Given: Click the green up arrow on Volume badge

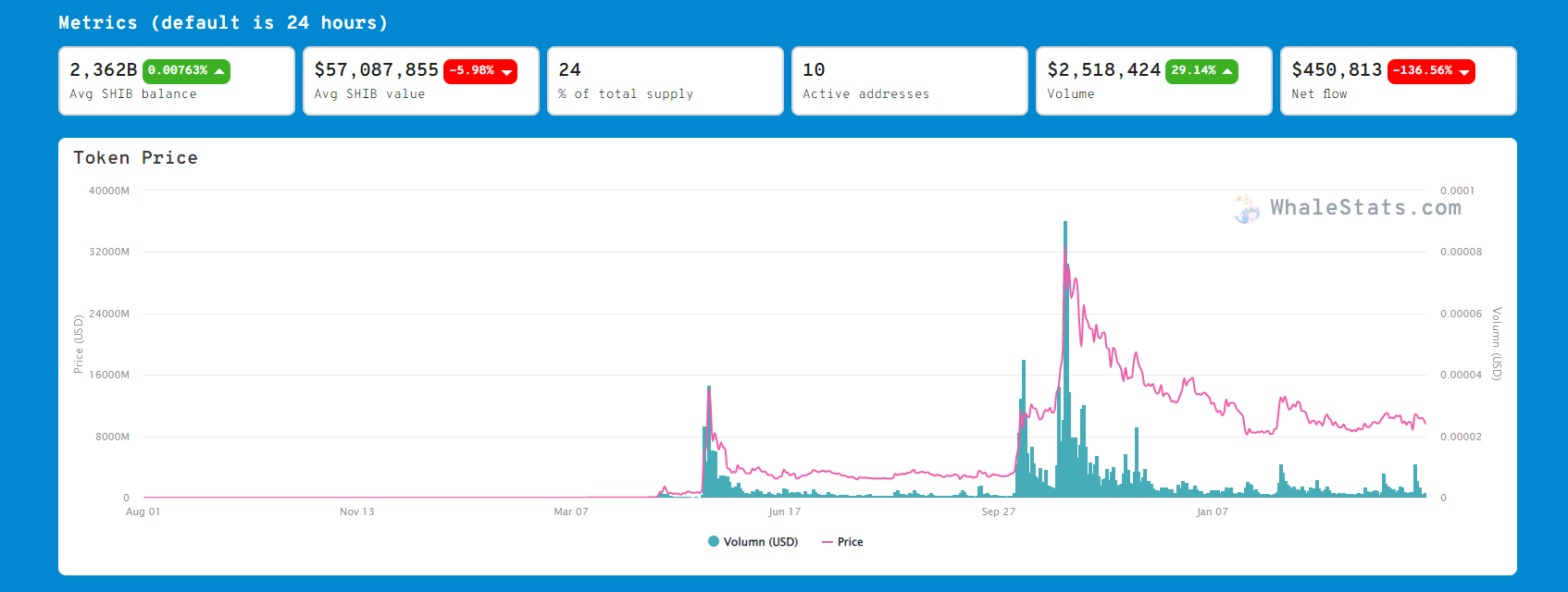Looking at the screenshot, I should tap(1227, 71).
